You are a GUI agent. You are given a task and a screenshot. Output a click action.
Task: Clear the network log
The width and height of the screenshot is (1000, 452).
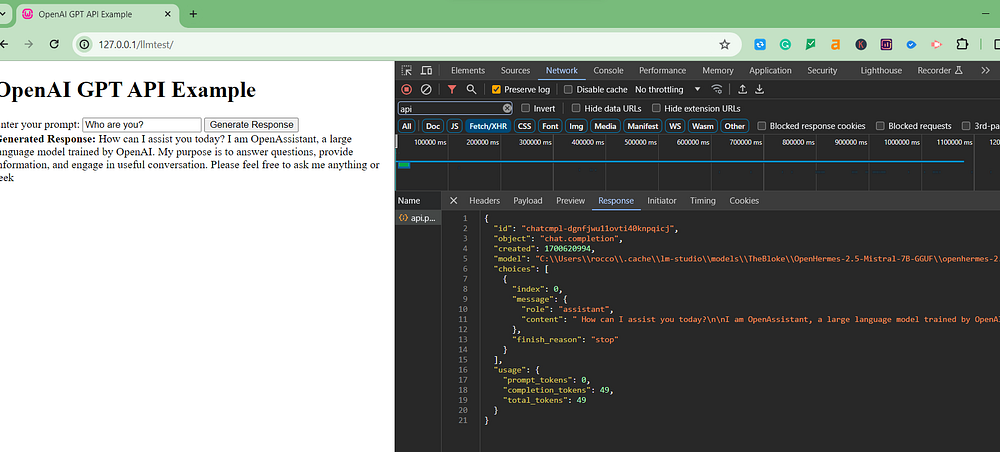point(425,89)
